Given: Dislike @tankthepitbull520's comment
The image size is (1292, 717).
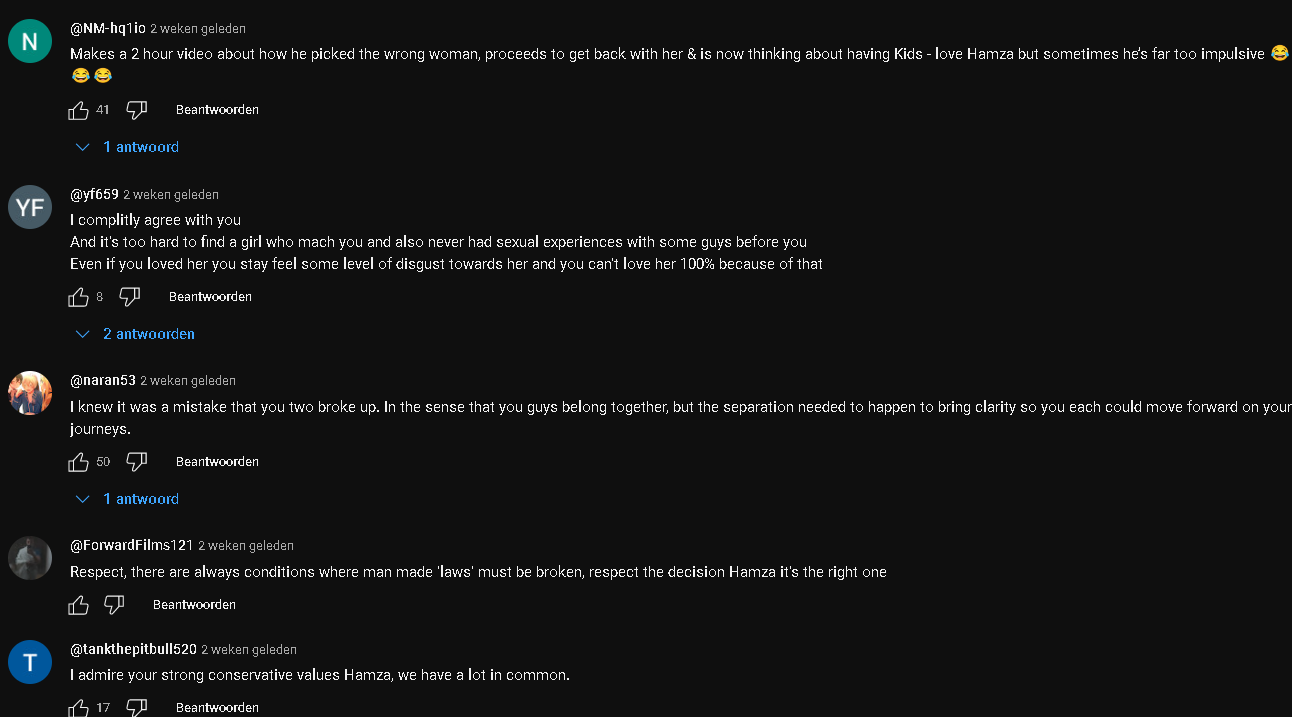Looking at the screenshot, I should coord(137,708).
